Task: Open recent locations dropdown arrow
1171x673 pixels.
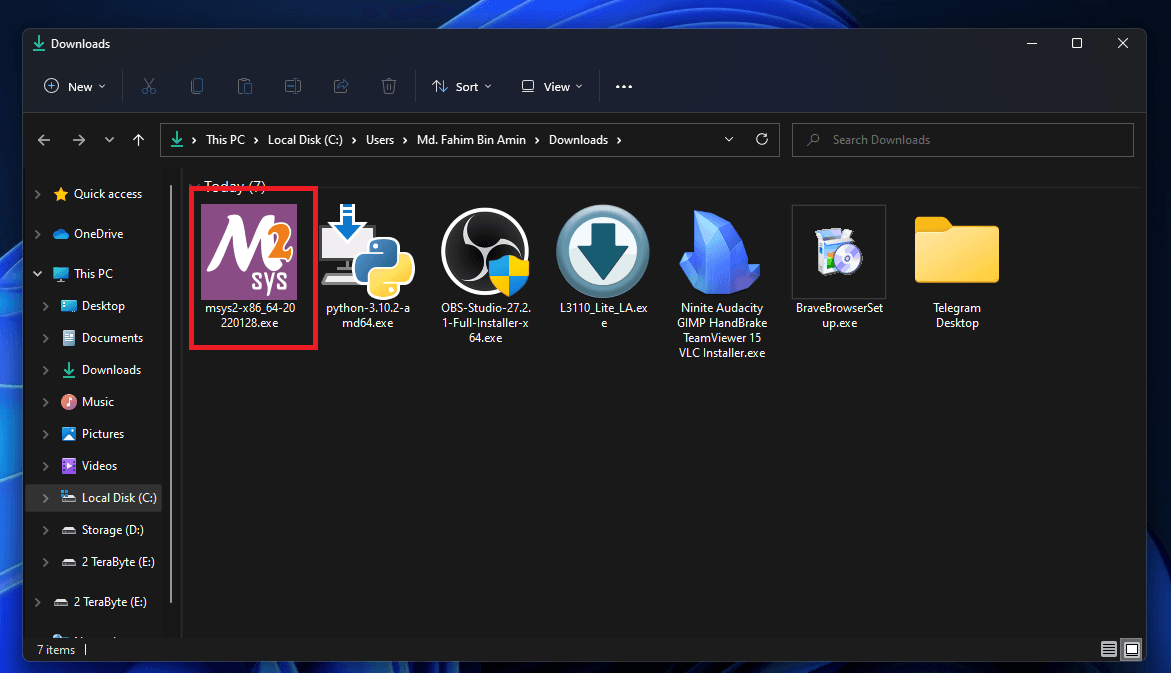Action: tap(109, 140)
